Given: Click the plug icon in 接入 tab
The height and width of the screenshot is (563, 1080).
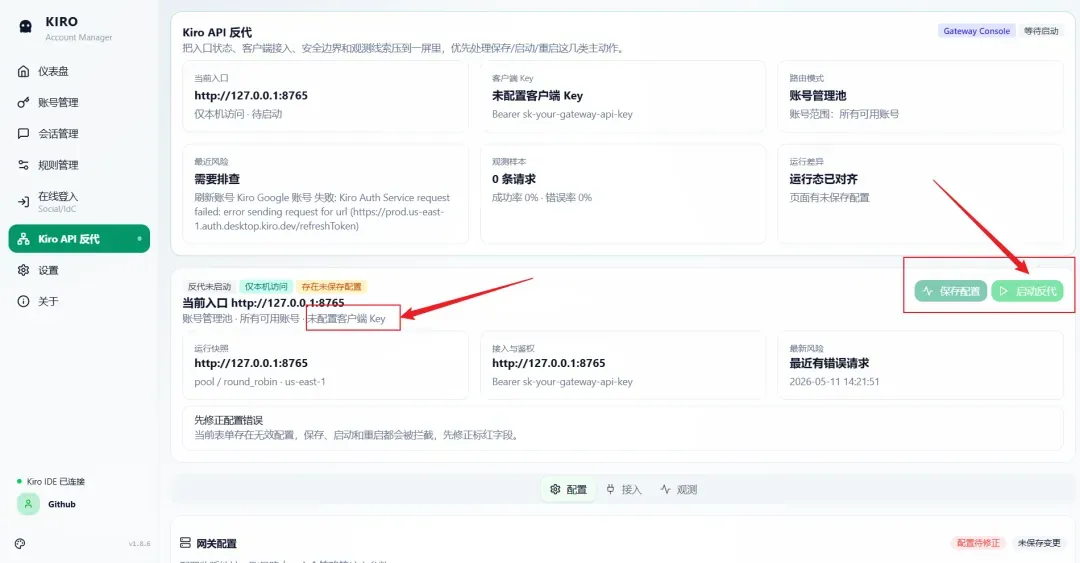Looking at the screenshot, I should 610,489.
